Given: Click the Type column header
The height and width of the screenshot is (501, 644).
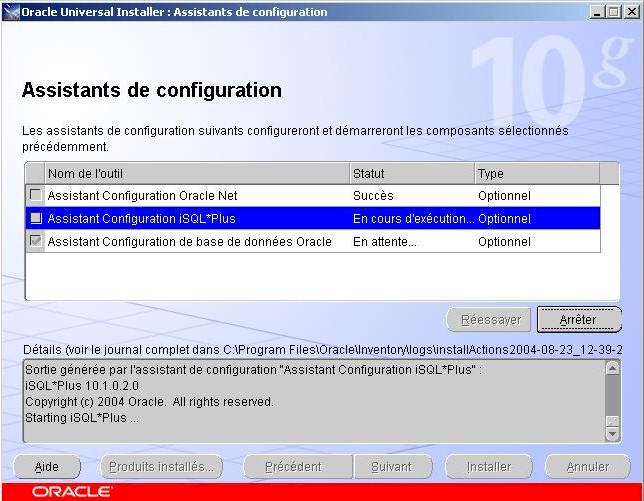Looking at the screenshot, I should [535, 173].
